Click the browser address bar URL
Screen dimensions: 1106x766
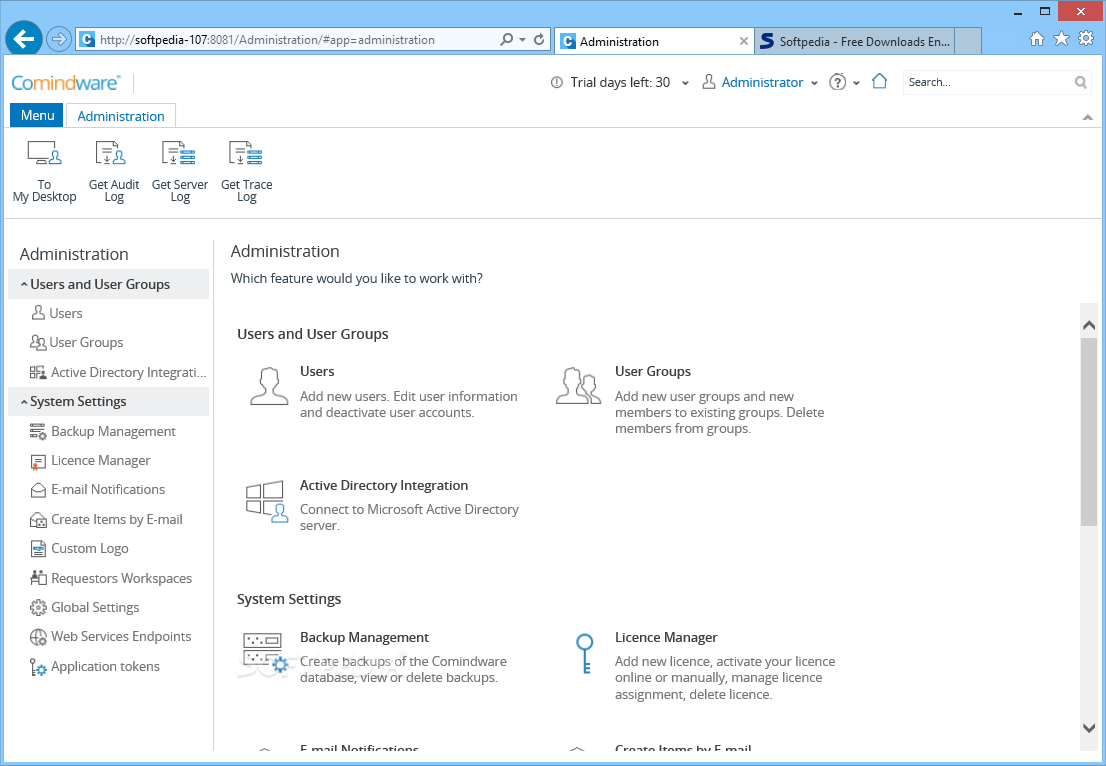[x=267, y=39]
